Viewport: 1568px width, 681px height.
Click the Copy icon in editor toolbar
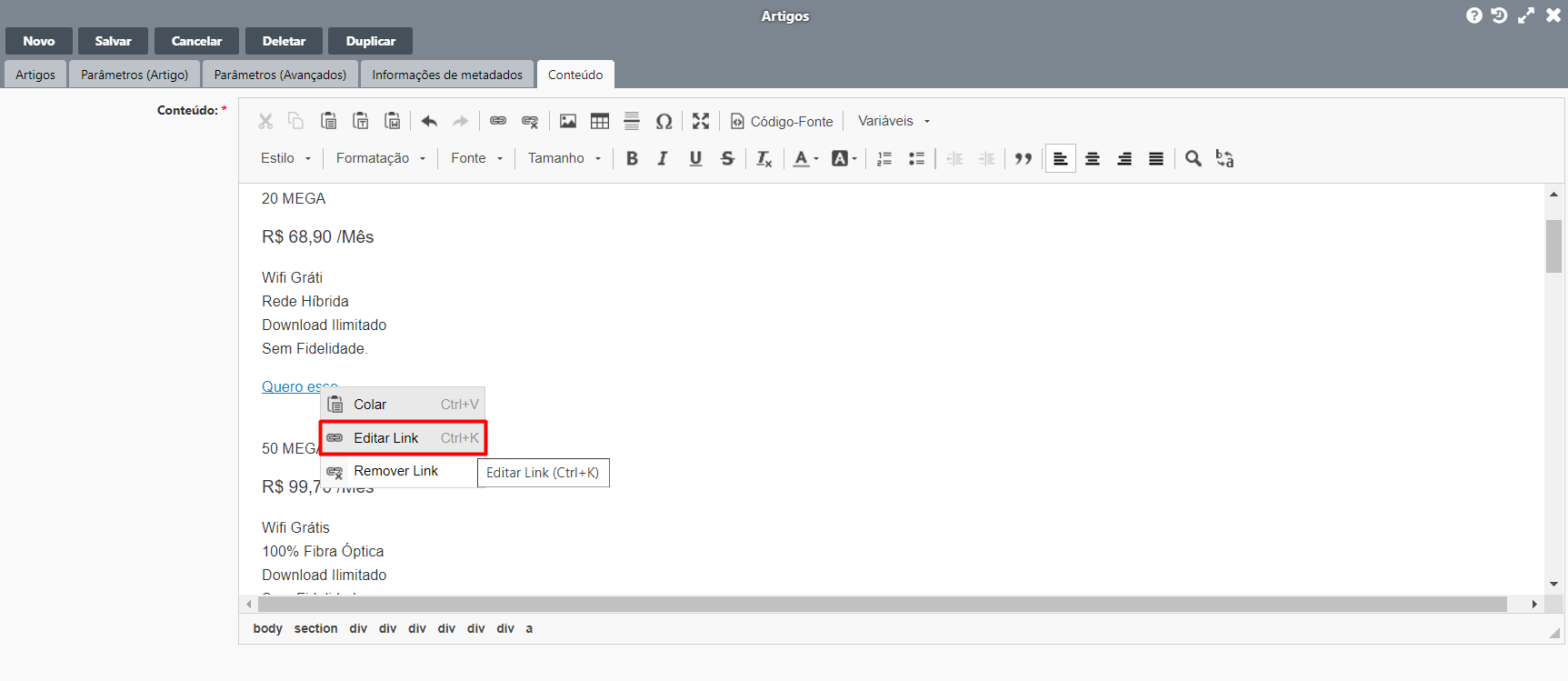[x=296, y=121]
